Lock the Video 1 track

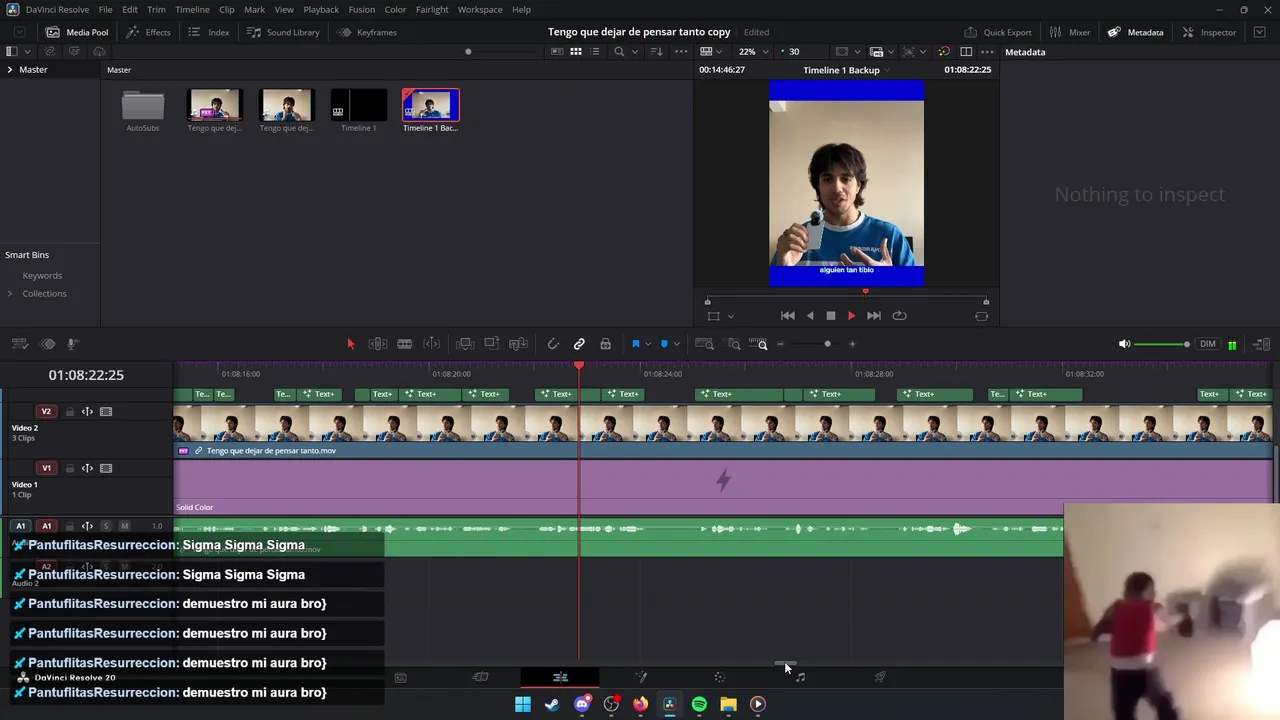tap(70, 468)
